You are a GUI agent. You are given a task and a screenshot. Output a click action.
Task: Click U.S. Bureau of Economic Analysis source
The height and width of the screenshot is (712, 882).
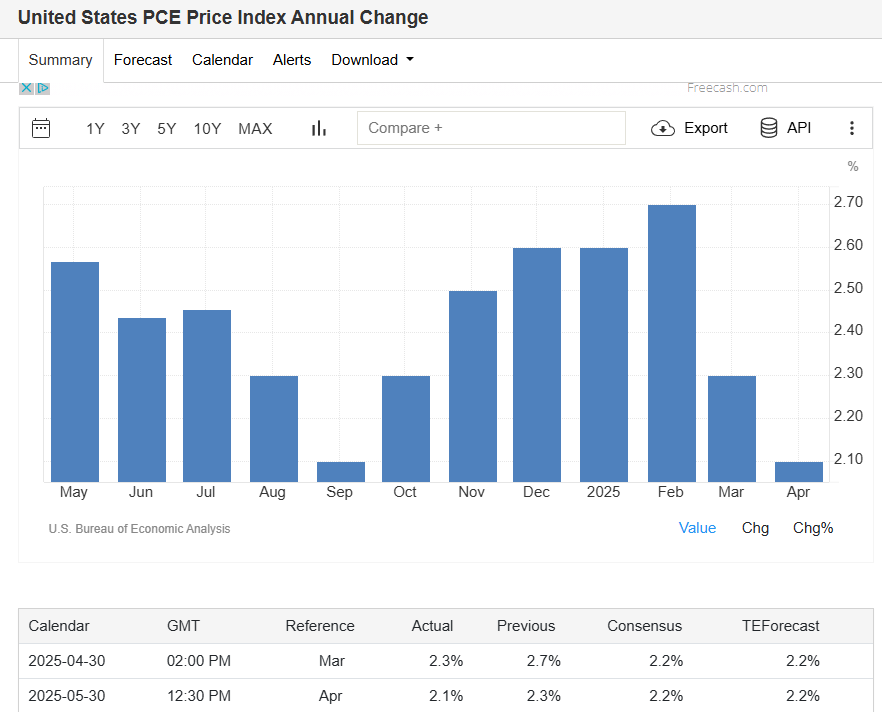pos(140,529)
